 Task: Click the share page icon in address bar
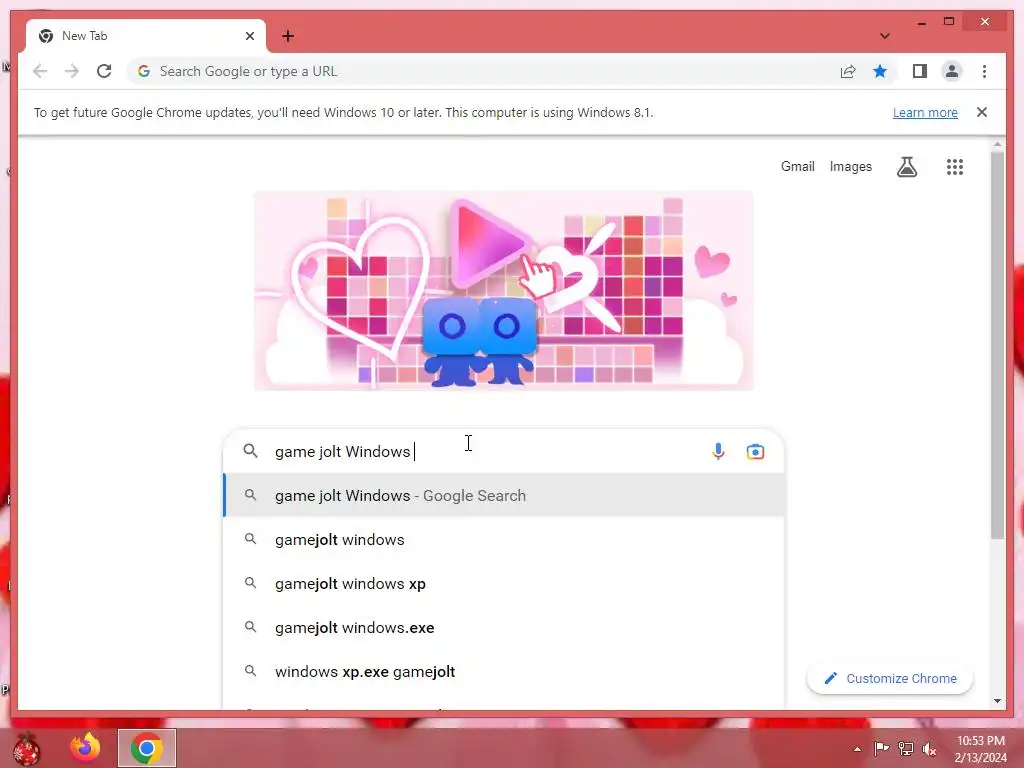tap(848, 71)
